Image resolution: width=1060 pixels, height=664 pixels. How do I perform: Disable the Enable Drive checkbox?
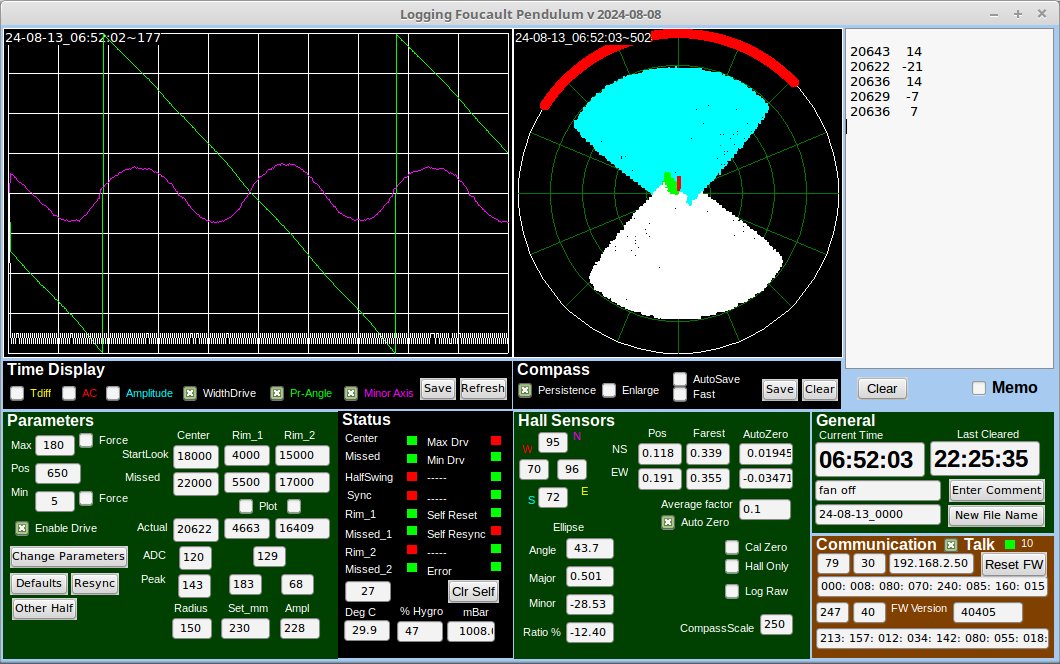[22, 527]
